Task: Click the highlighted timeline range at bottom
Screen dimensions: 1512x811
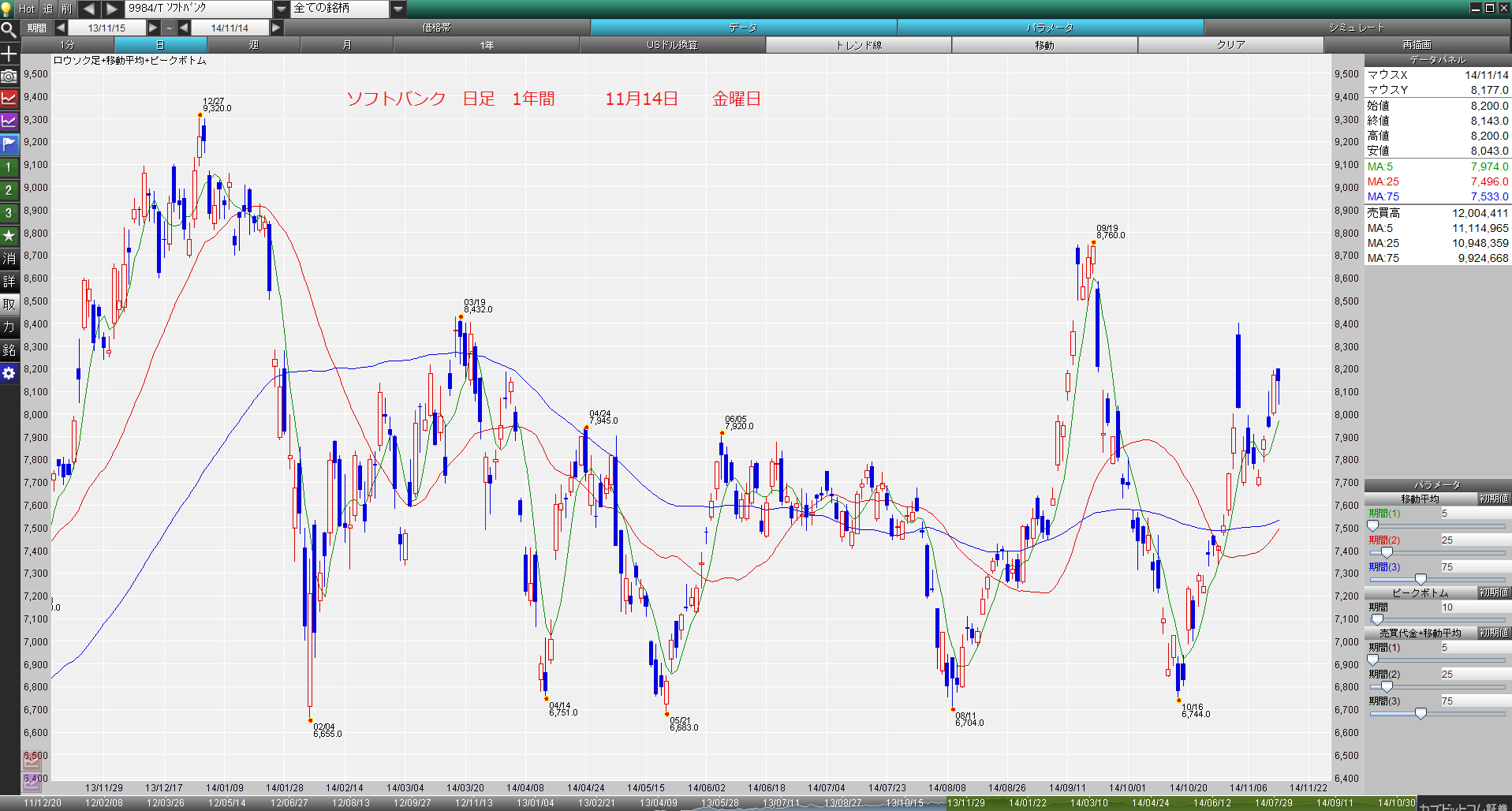Action: (1181, 803)
